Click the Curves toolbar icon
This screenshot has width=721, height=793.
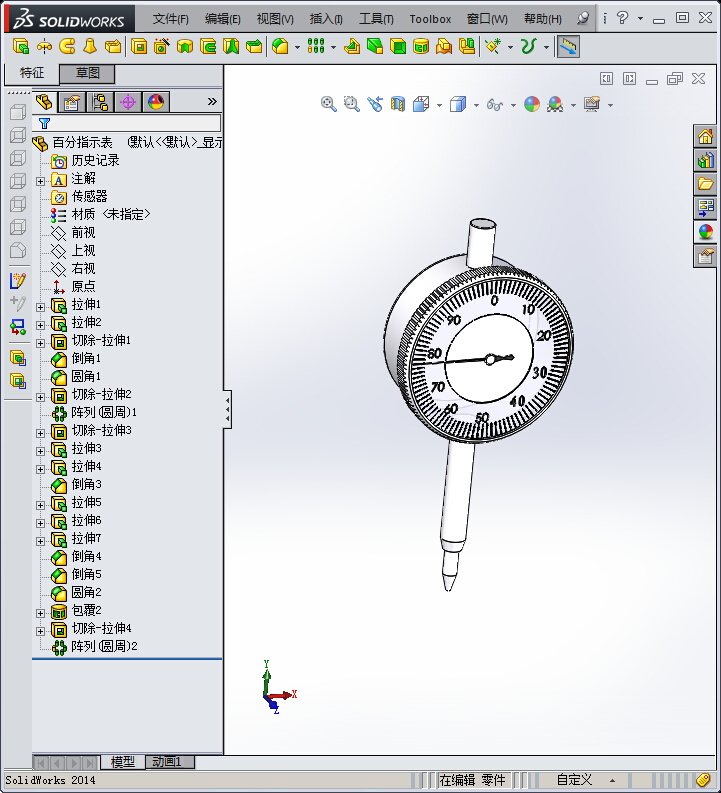click(x=528, y=47)
